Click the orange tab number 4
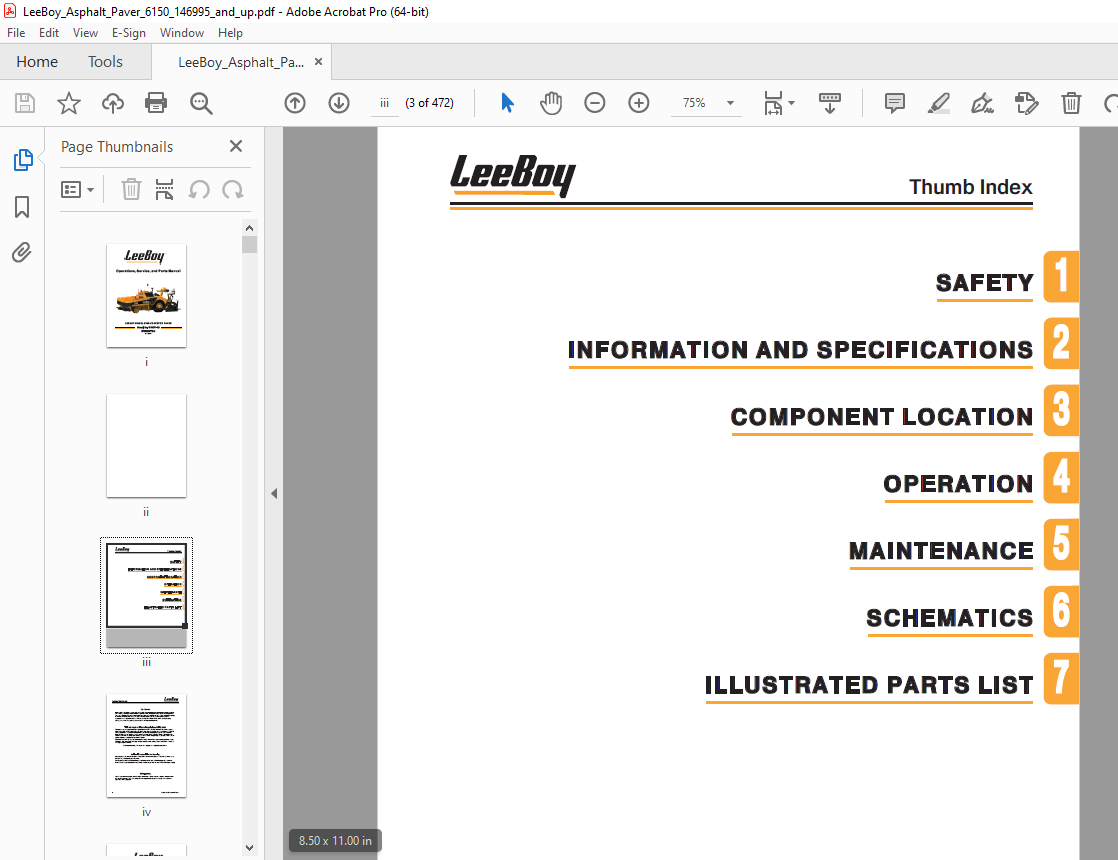 tap(1062, 477)
